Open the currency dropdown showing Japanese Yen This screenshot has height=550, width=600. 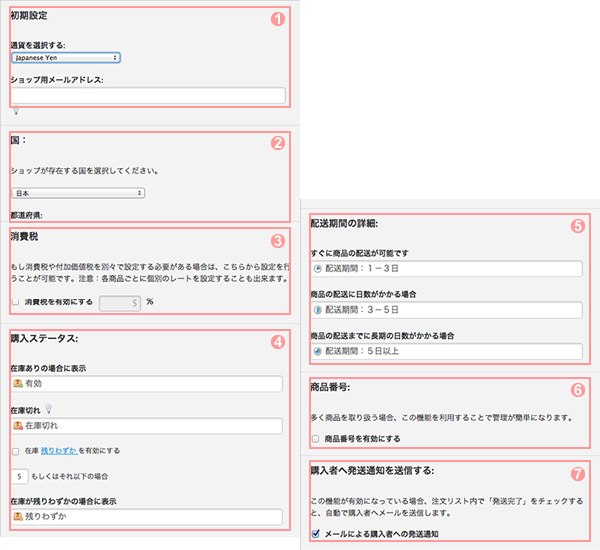tap(66, 58)
